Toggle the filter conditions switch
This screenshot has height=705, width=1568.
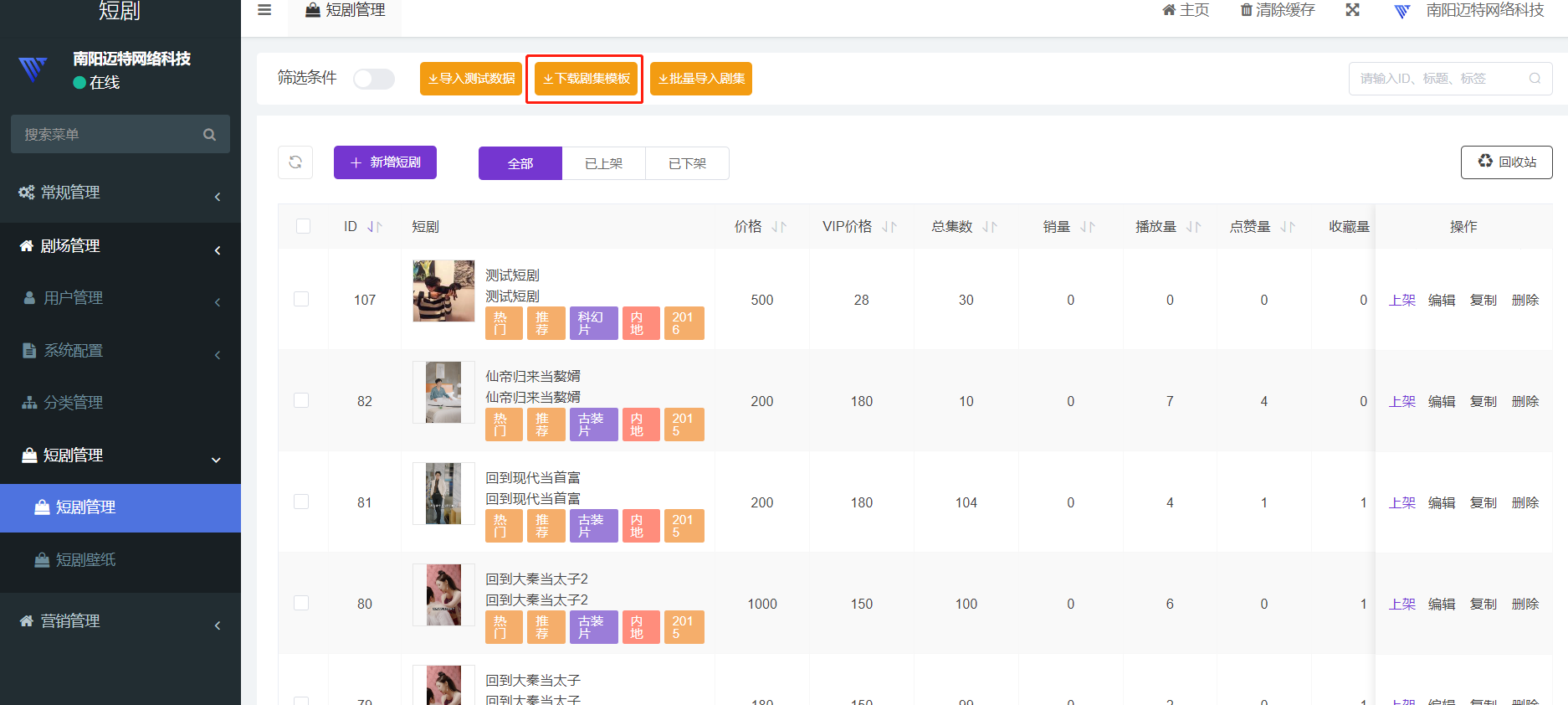point(373,79)
